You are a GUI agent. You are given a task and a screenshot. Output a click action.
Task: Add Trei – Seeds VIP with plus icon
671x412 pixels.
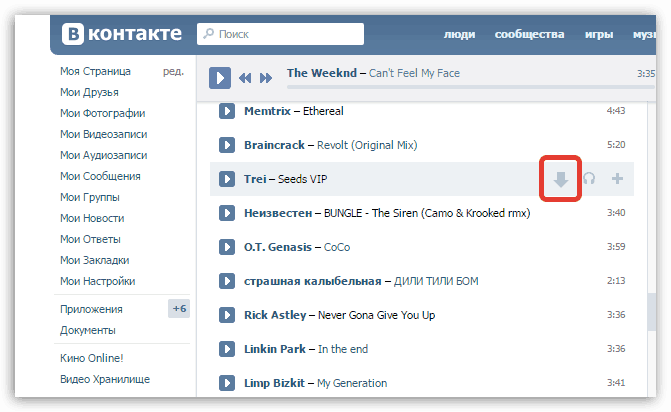pyautogui.click(x=617, y=179)
